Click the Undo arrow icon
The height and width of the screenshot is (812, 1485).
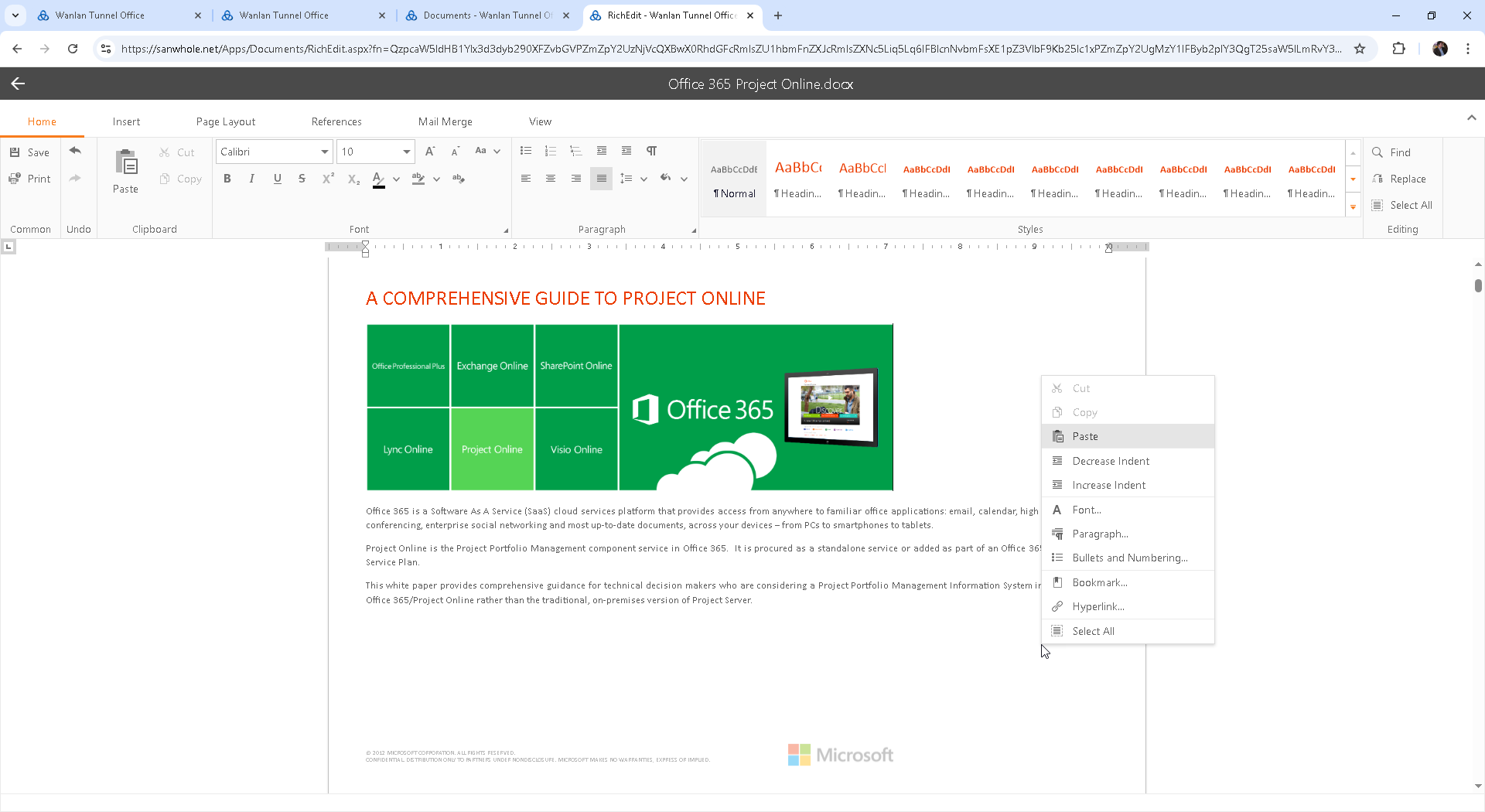[x=75, y=151]
